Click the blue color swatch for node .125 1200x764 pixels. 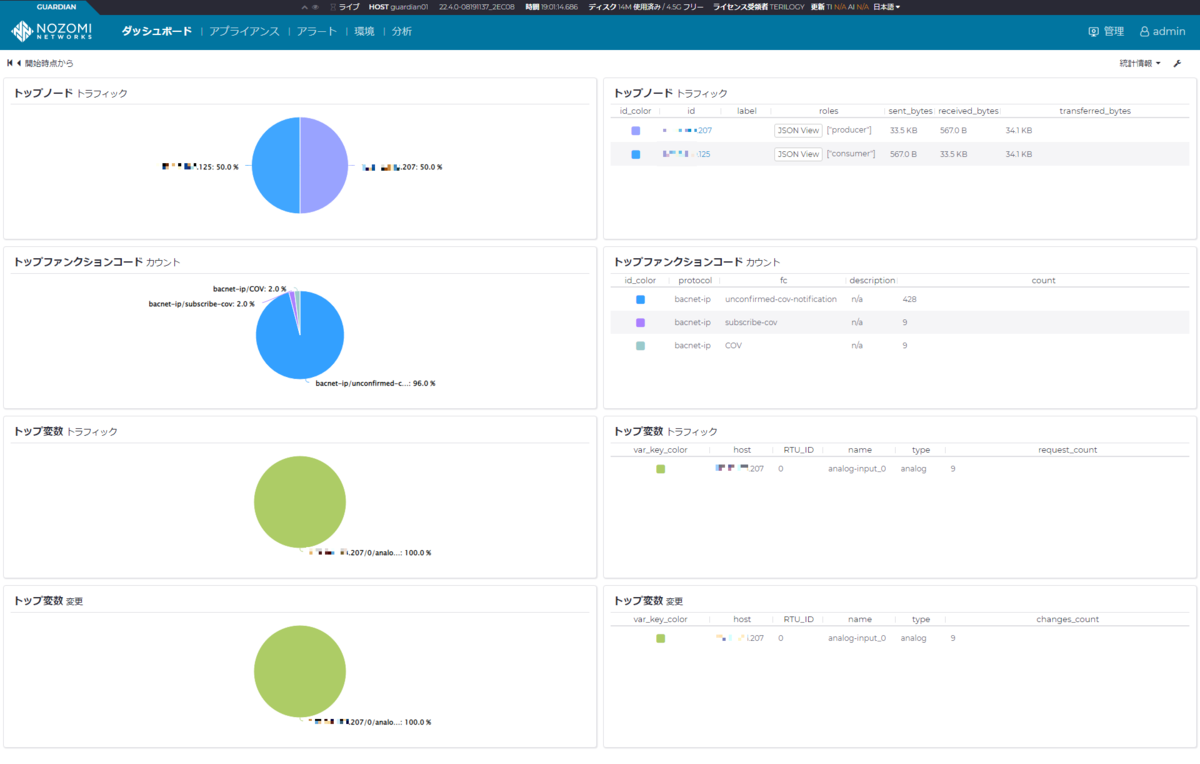coord(636,154)
